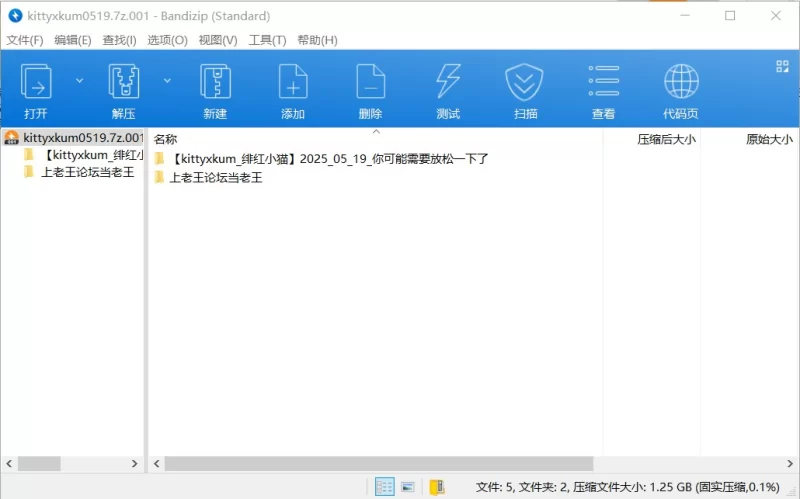The height and width of the screenshot is (499, 800).
Task: Expand the dropdown arrow beside 解压
Action: [167, 81]
